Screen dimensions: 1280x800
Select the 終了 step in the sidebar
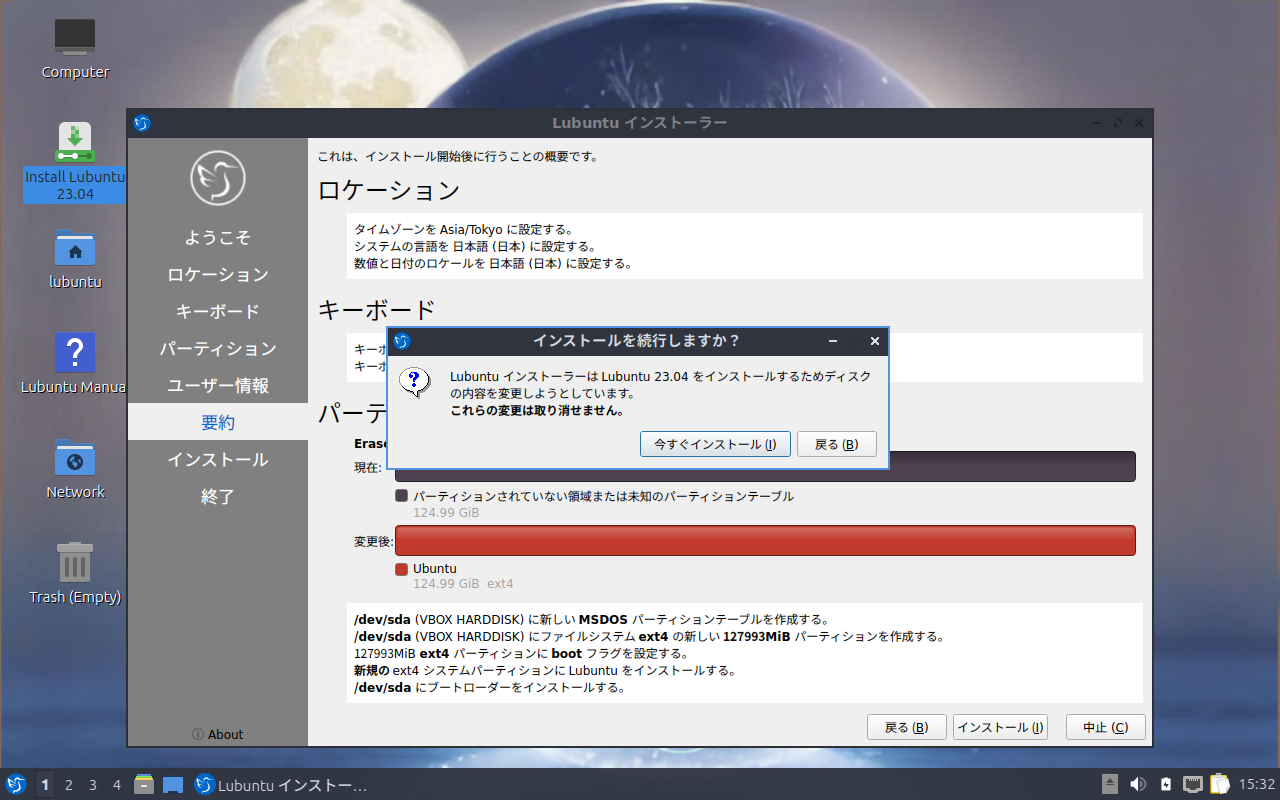217,497
